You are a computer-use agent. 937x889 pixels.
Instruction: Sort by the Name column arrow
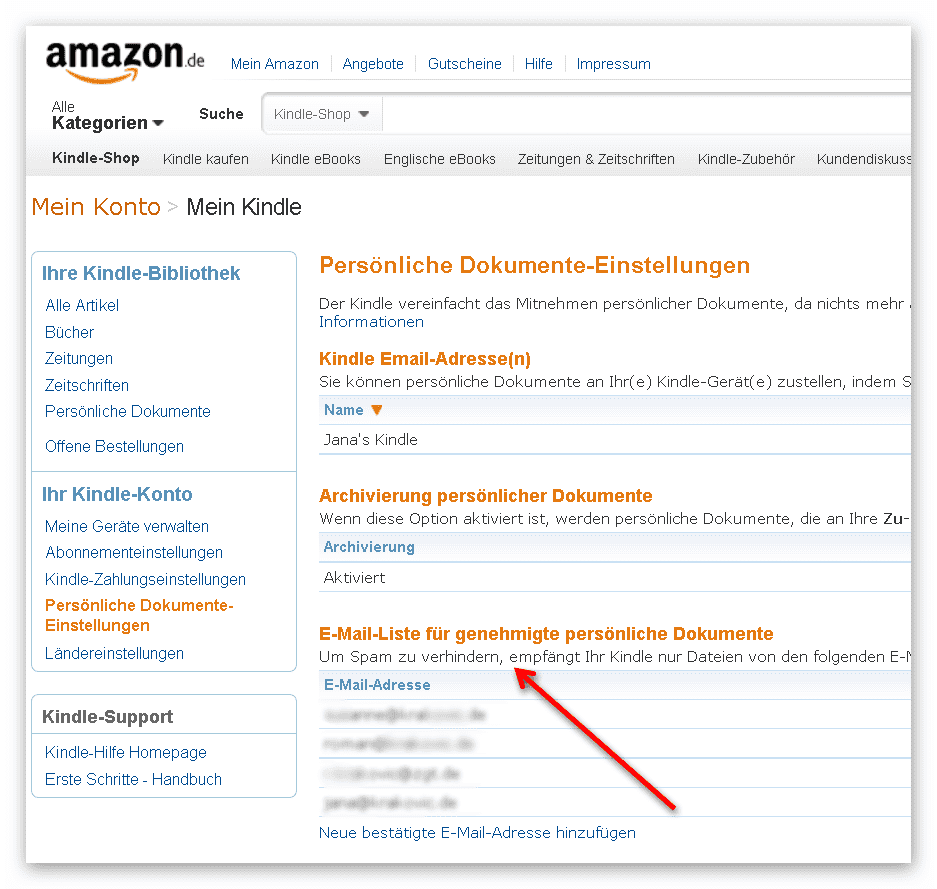click(376, 410)
